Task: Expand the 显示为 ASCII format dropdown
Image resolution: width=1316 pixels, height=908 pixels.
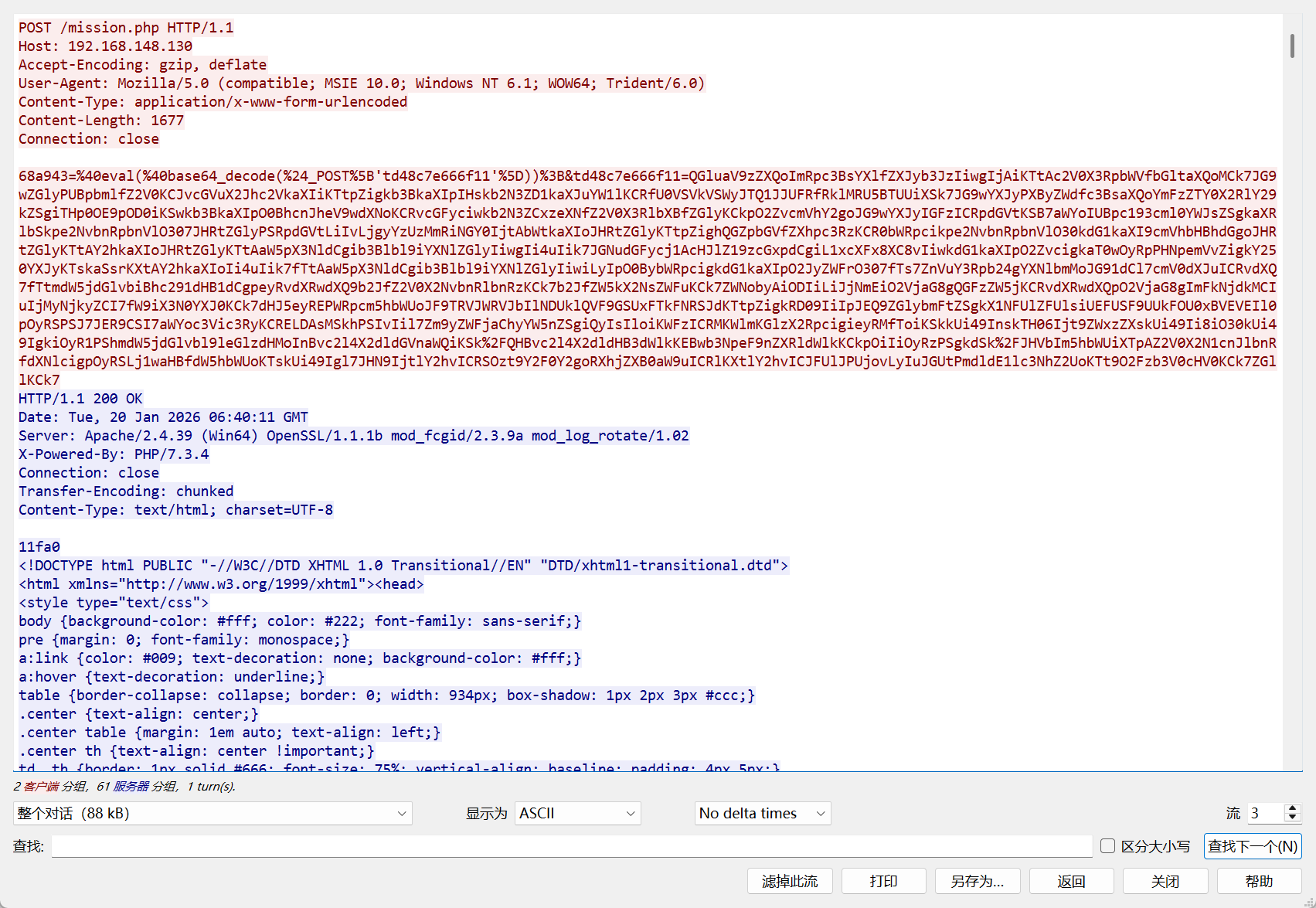Action: [x=577, y=813]
